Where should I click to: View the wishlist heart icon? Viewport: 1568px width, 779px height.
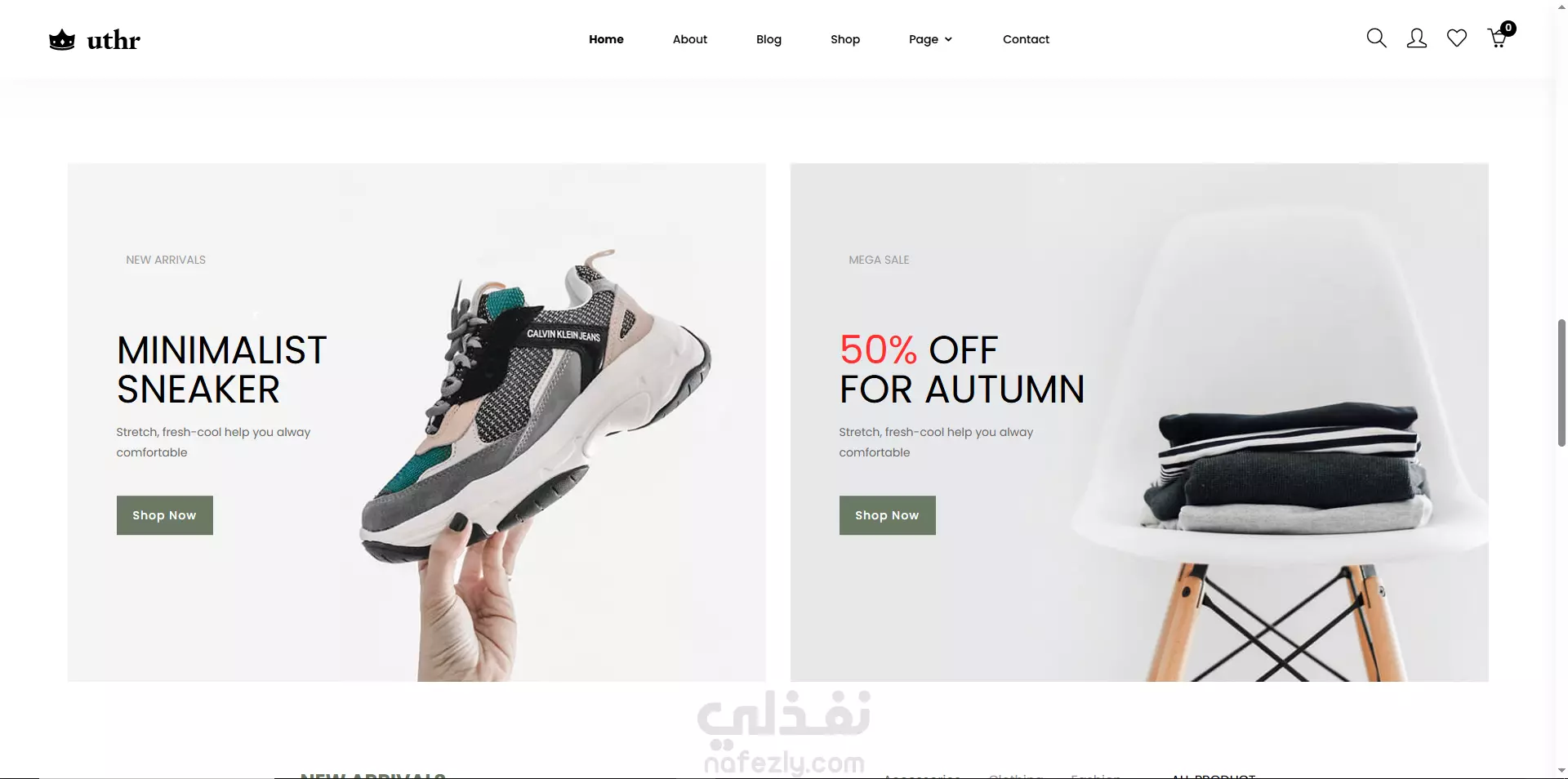coord(1456,38)
